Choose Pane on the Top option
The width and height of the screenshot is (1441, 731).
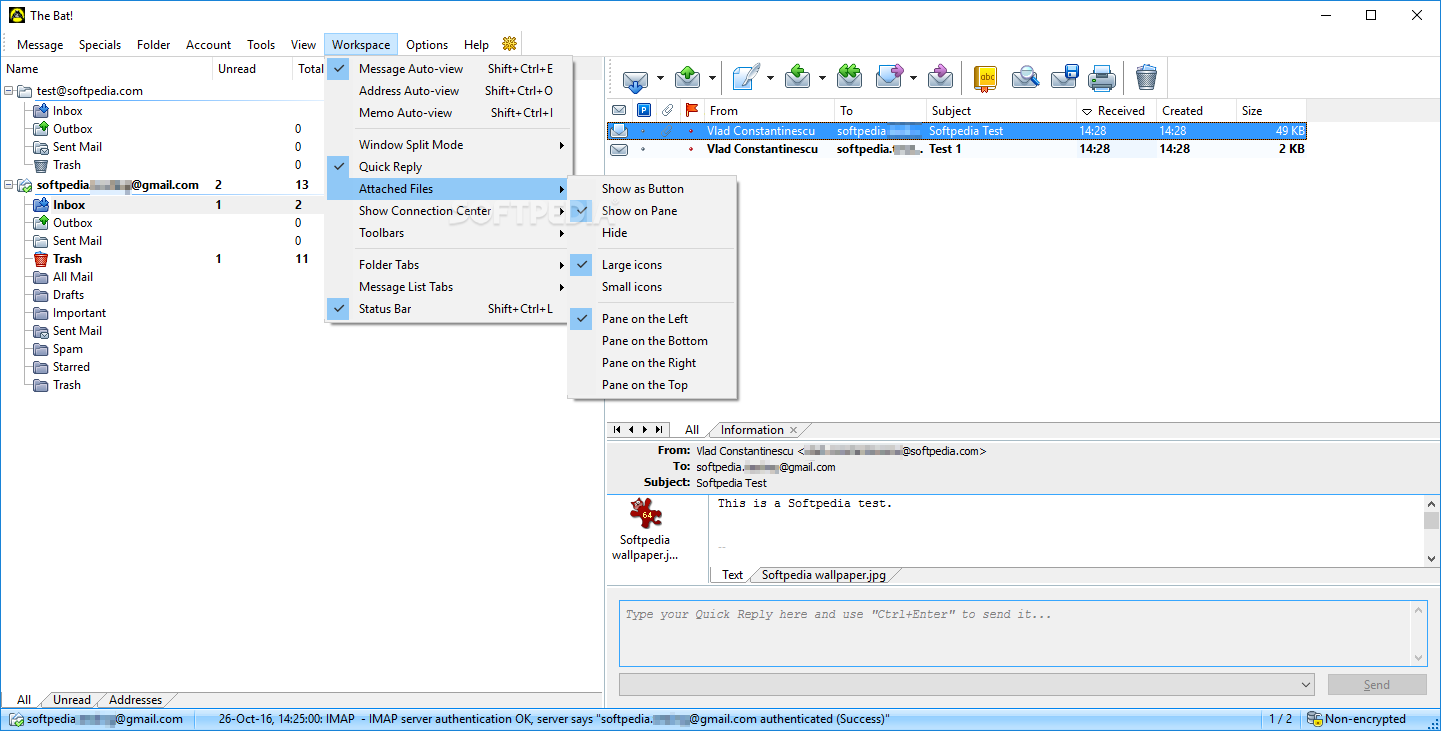pos(652,385)
